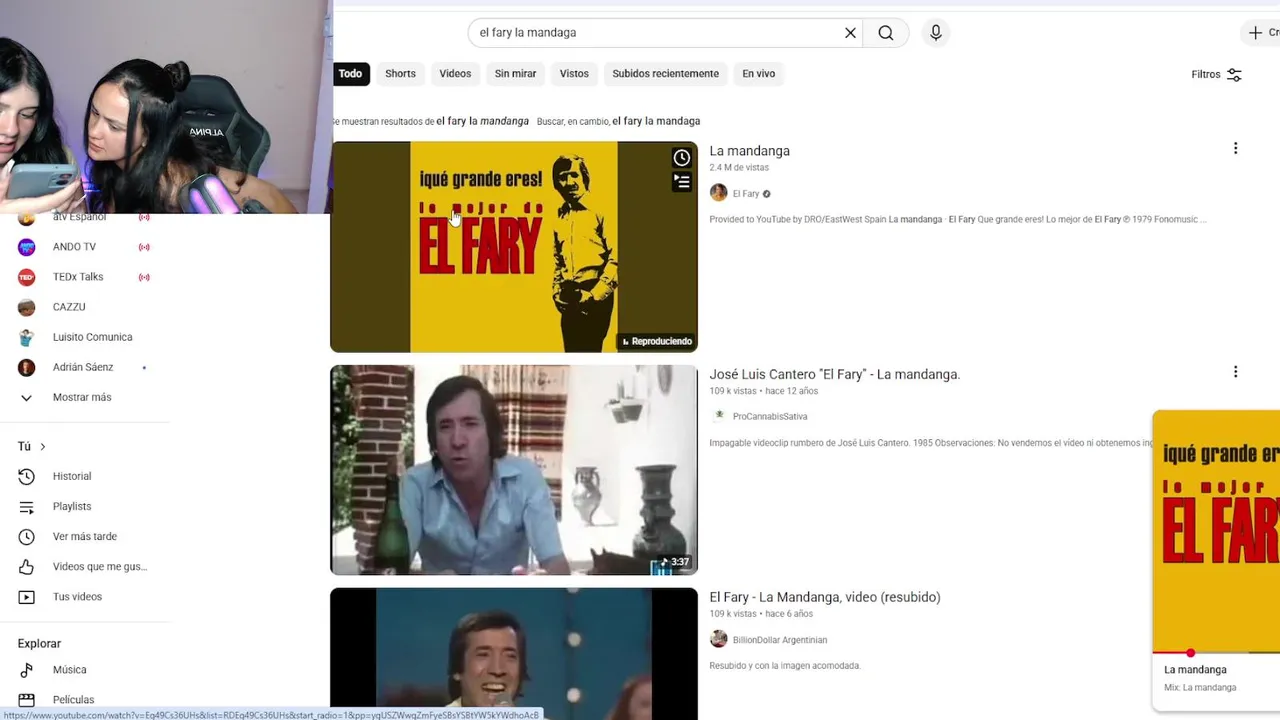Click the magnifying glass search button
Viewport: 1280px width, 720px height.
point(886,33)
